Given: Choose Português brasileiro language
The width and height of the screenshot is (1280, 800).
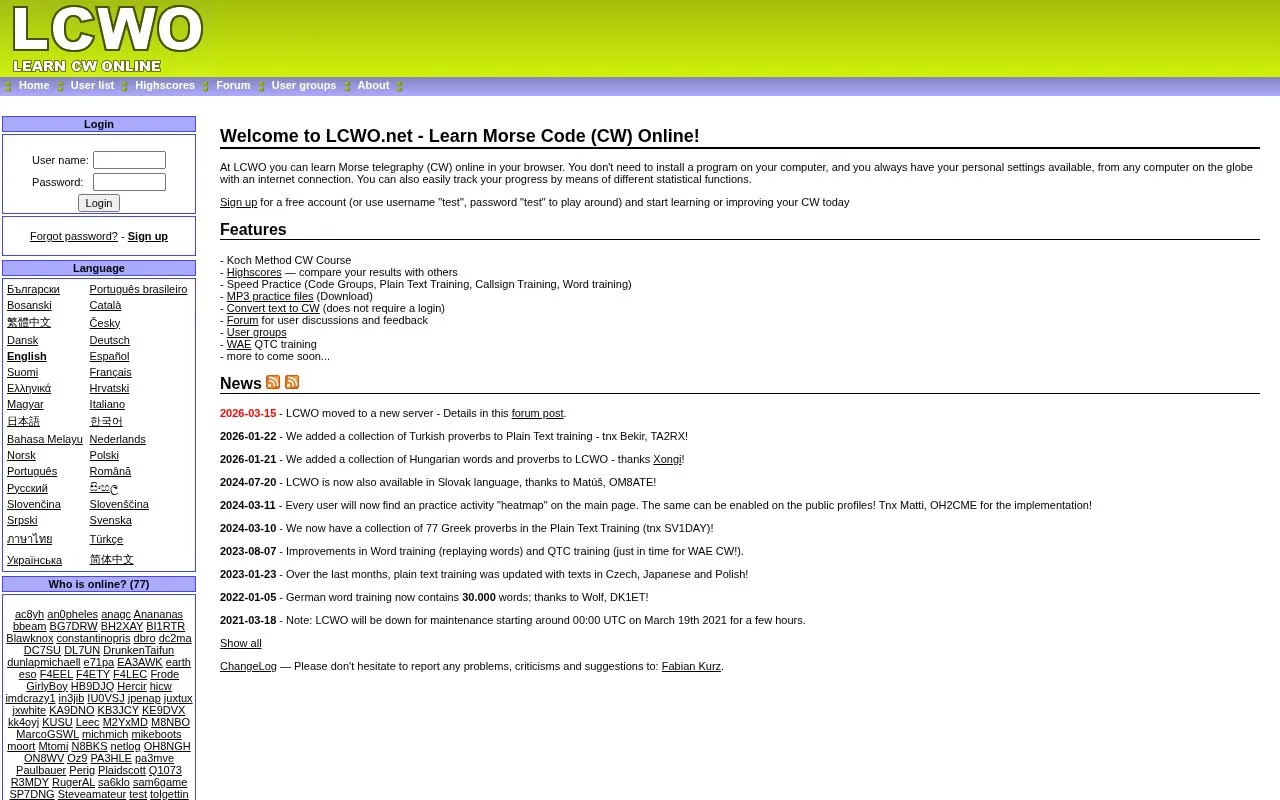Looking at the screenshot, I should [x=139, y=289].
